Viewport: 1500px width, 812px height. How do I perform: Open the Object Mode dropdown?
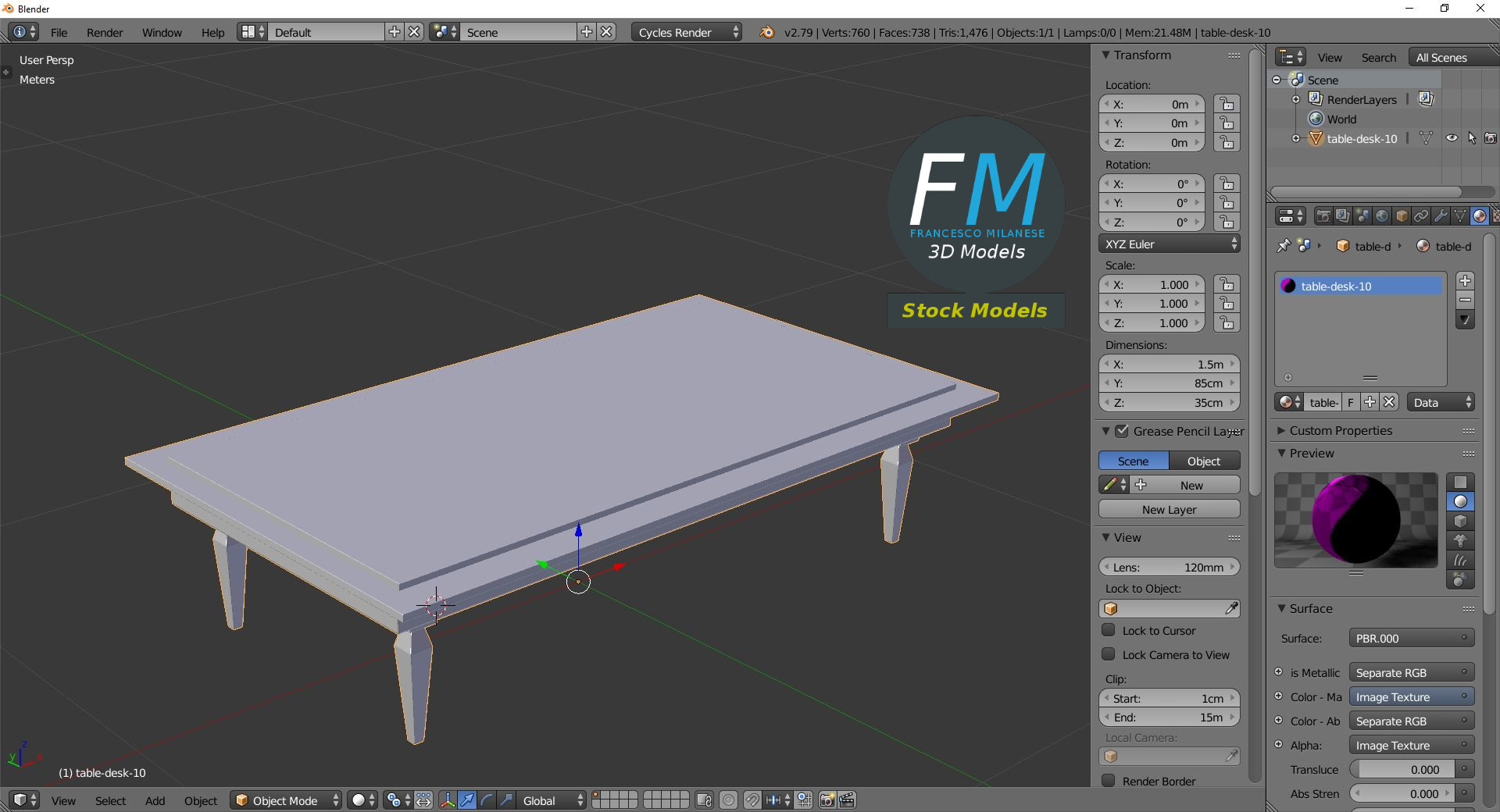(x=285, y=800)
